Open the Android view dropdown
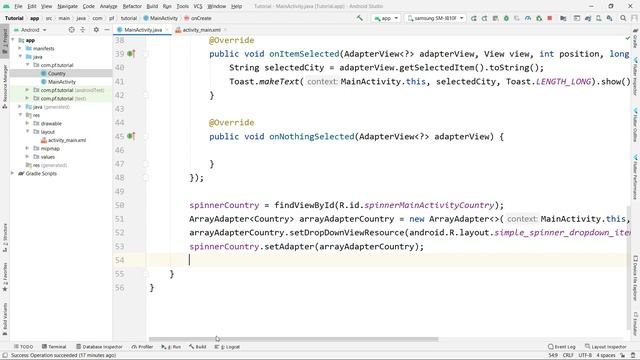The image size is (640, 360). coord(31,30)
